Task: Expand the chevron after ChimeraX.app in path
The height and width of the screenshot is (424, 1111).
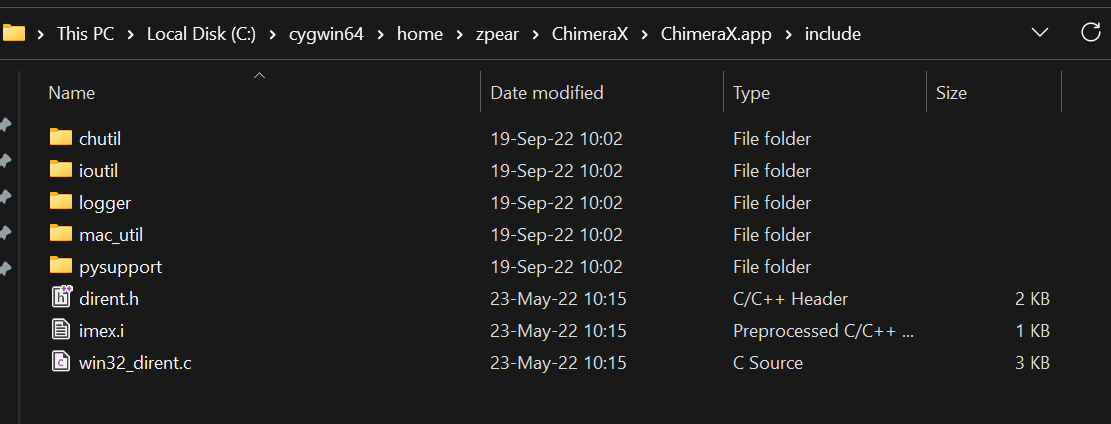Action: click(789, 34)
